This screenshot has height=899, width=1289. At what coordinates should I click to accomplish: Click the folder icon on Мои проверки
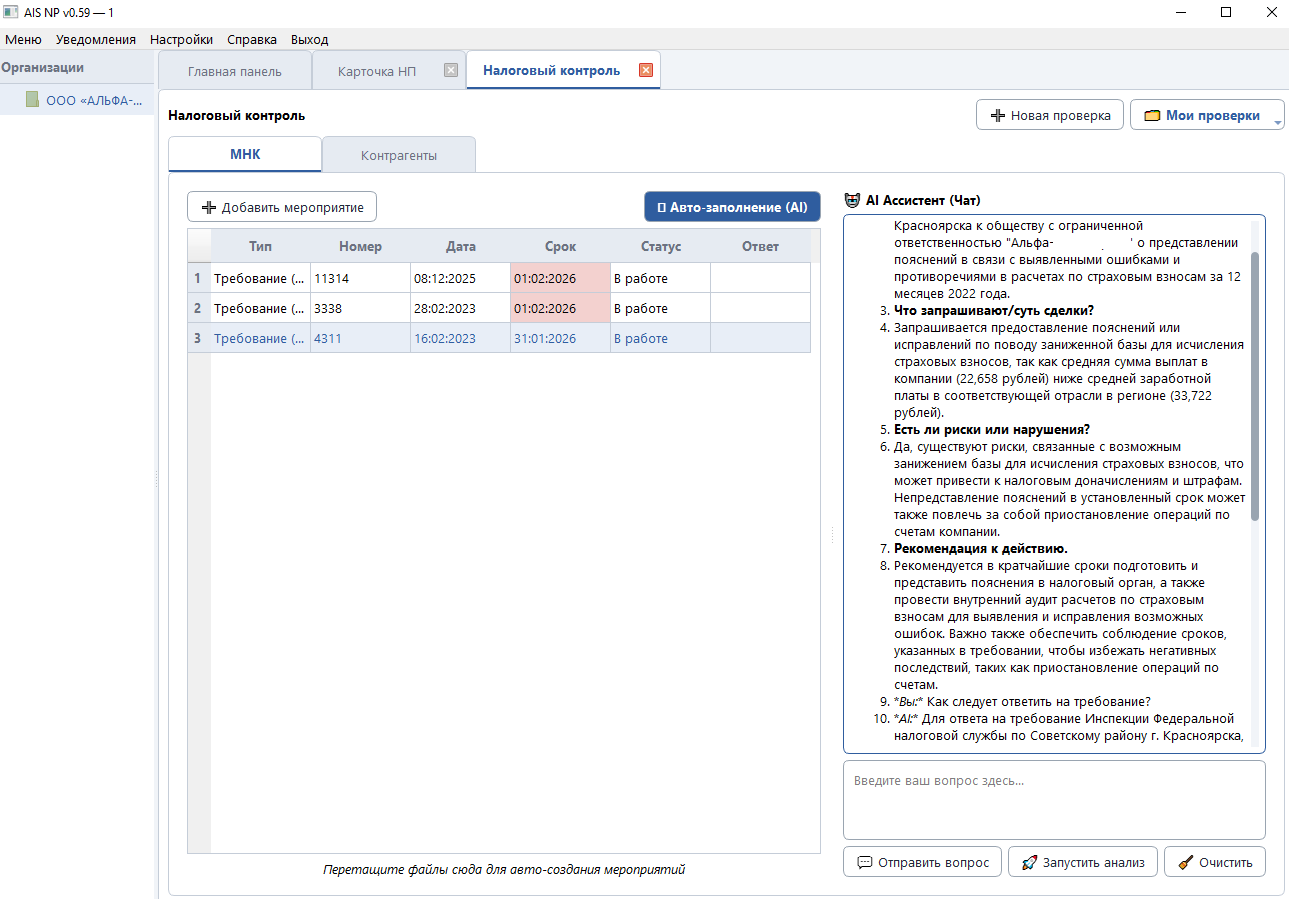pos(1152,116)
